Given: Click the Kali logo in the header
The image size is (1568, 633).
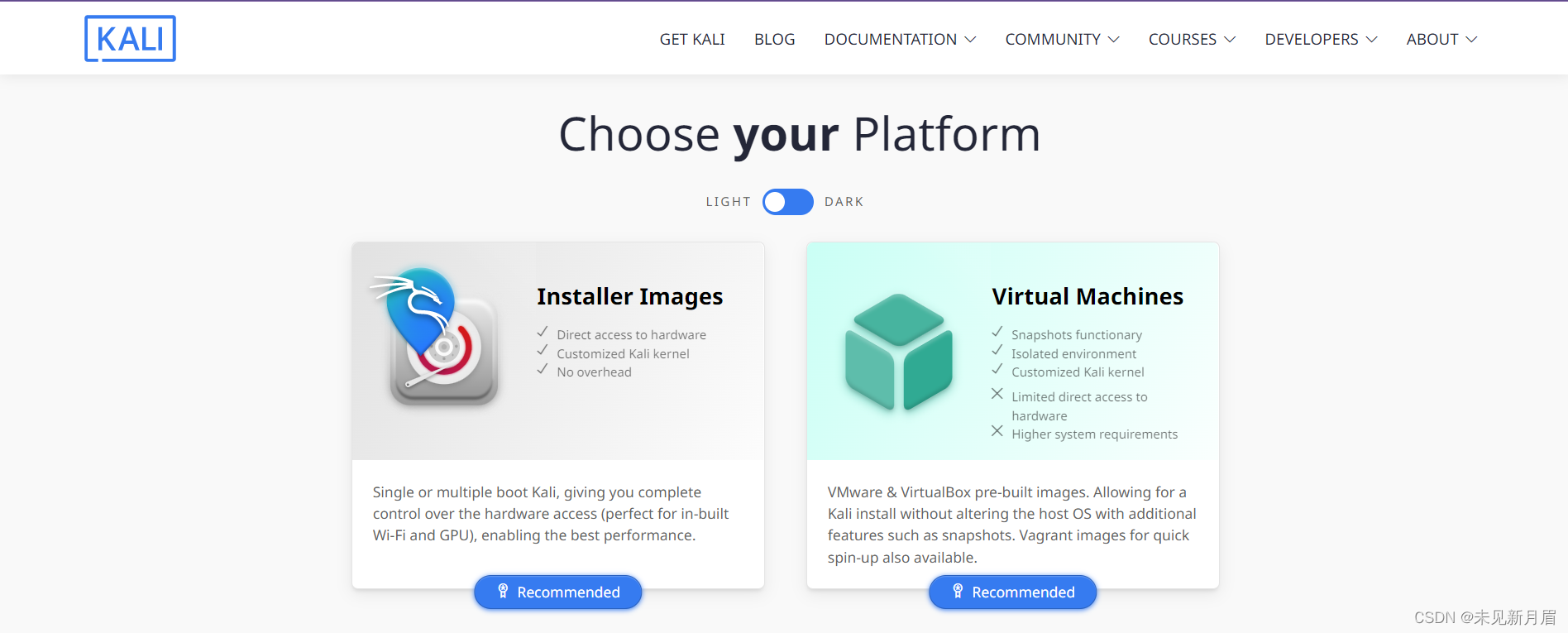Looking at the screenshot, I should point(130,39).
